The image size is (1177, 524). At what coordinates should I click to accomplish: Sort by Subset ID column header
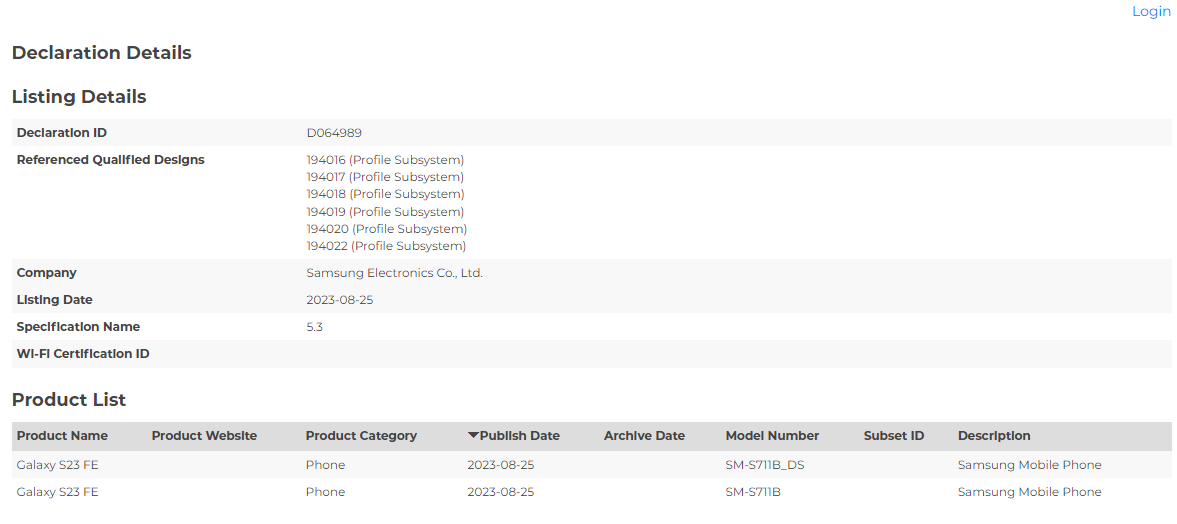tap(894, 436)
